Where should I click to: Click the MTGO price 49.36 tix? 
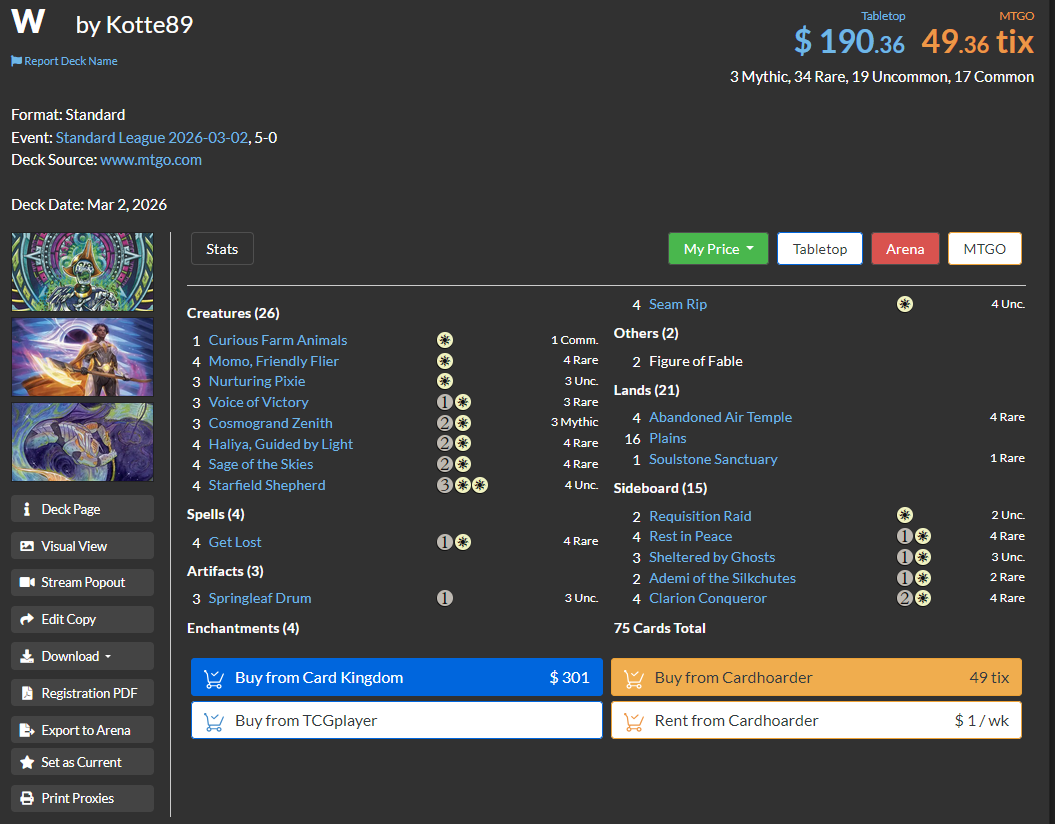[978, 42]
